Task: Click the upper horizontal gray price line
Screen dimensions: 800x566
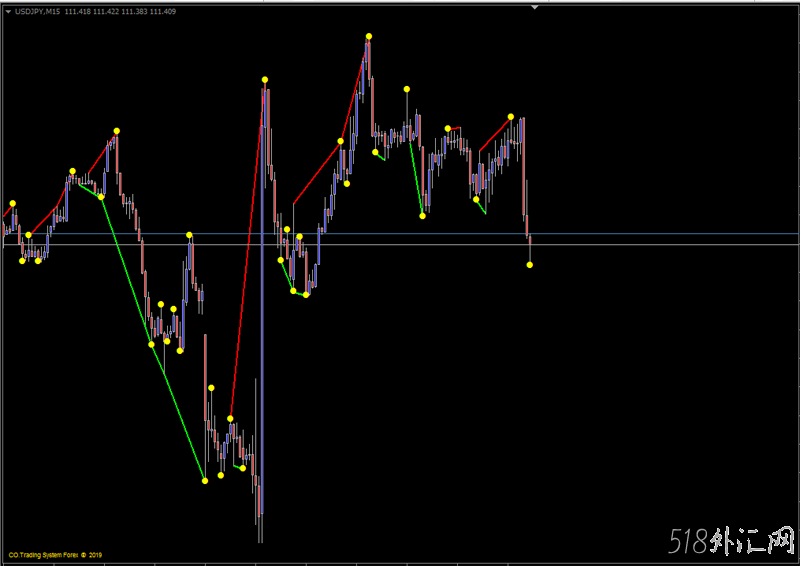Action: tap(650, 235)
